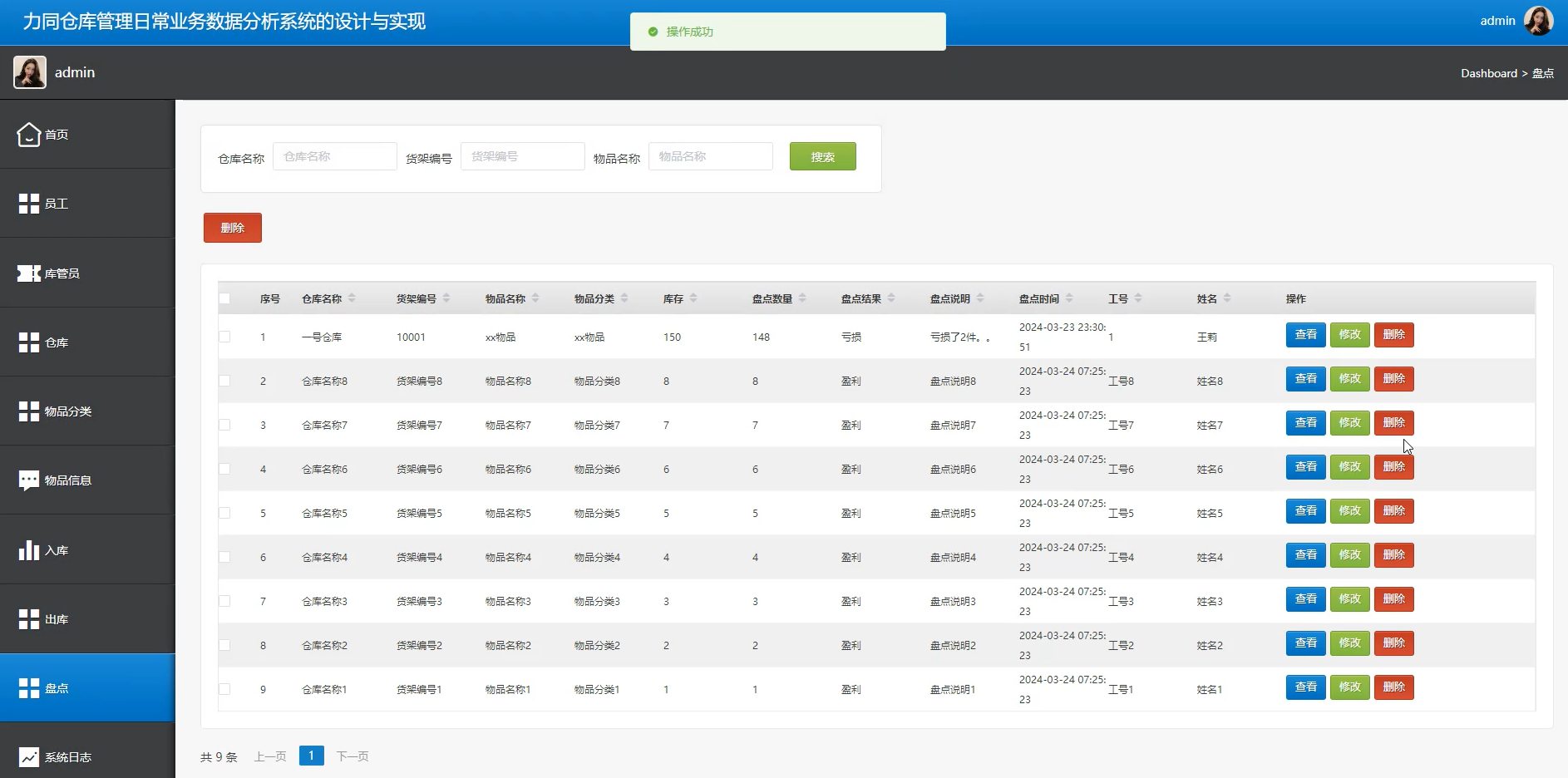This screenshot has width=1568, height=778.
Task: Sort by the 仓库名称 column arrows
Action: click(352, 298)
